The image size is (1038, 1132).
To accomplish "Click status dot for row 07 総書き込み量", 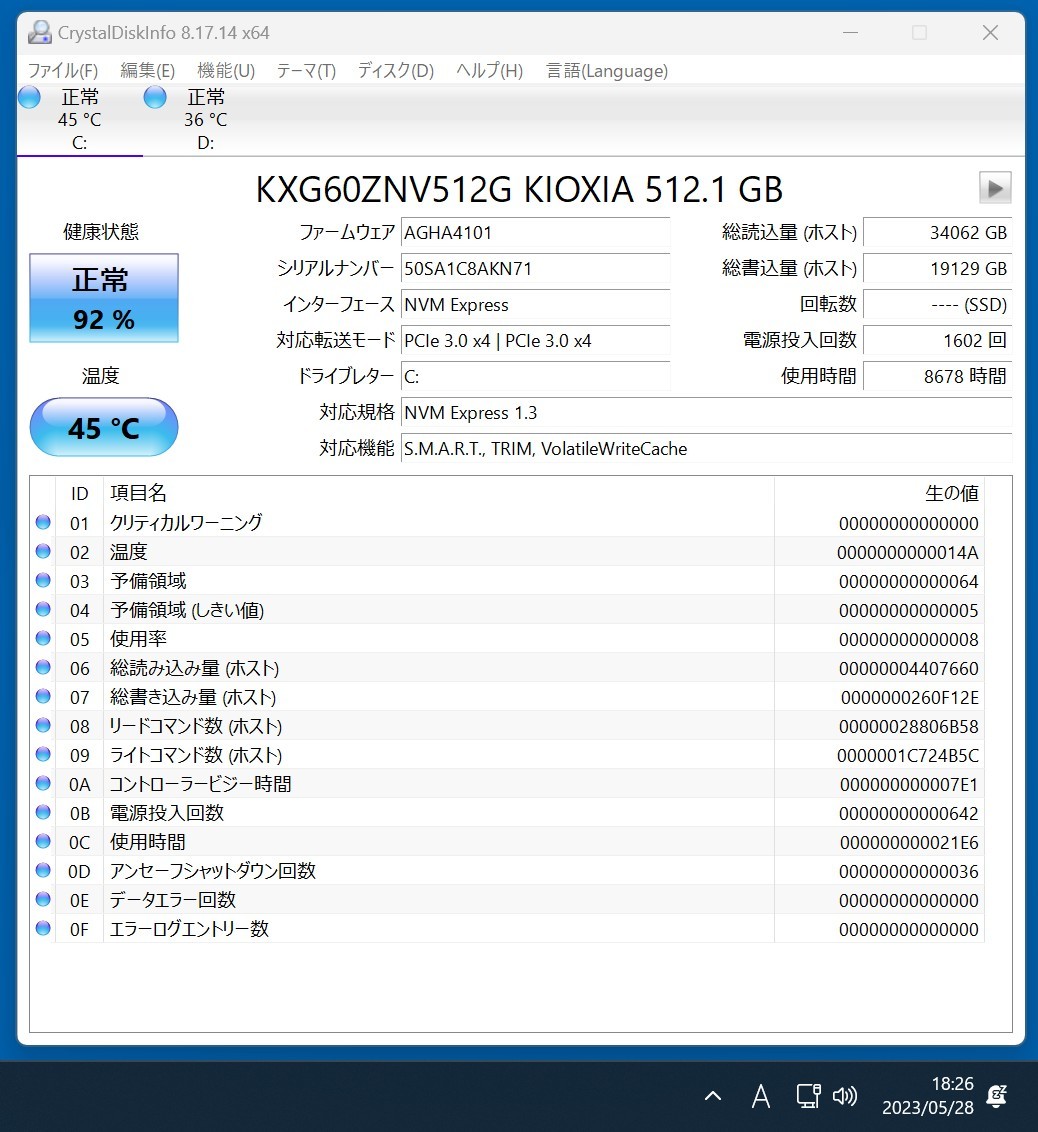I will coord(43,696).
